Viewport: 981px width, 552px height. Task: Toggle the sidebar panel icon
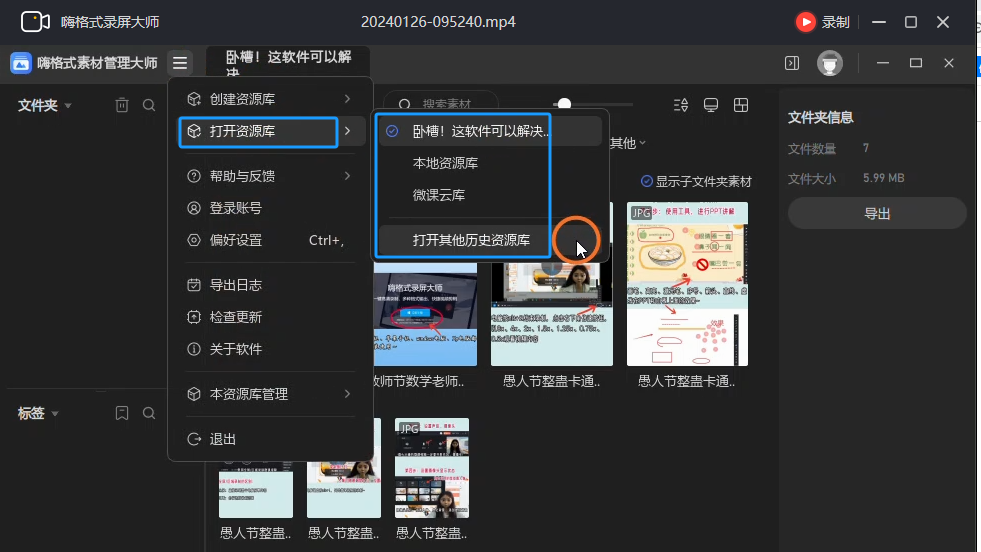792,63
